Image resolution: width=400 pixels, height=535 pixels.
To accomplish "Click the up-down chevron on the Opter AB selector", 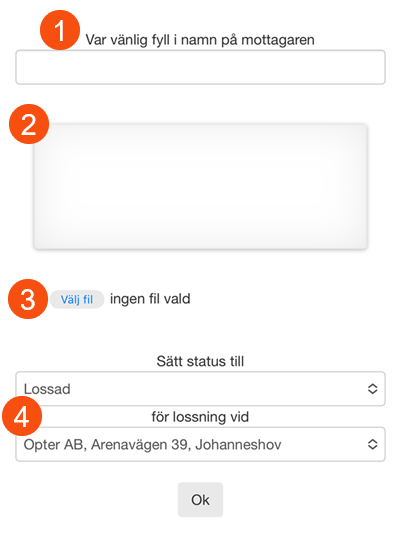I will tap(372, 444).
